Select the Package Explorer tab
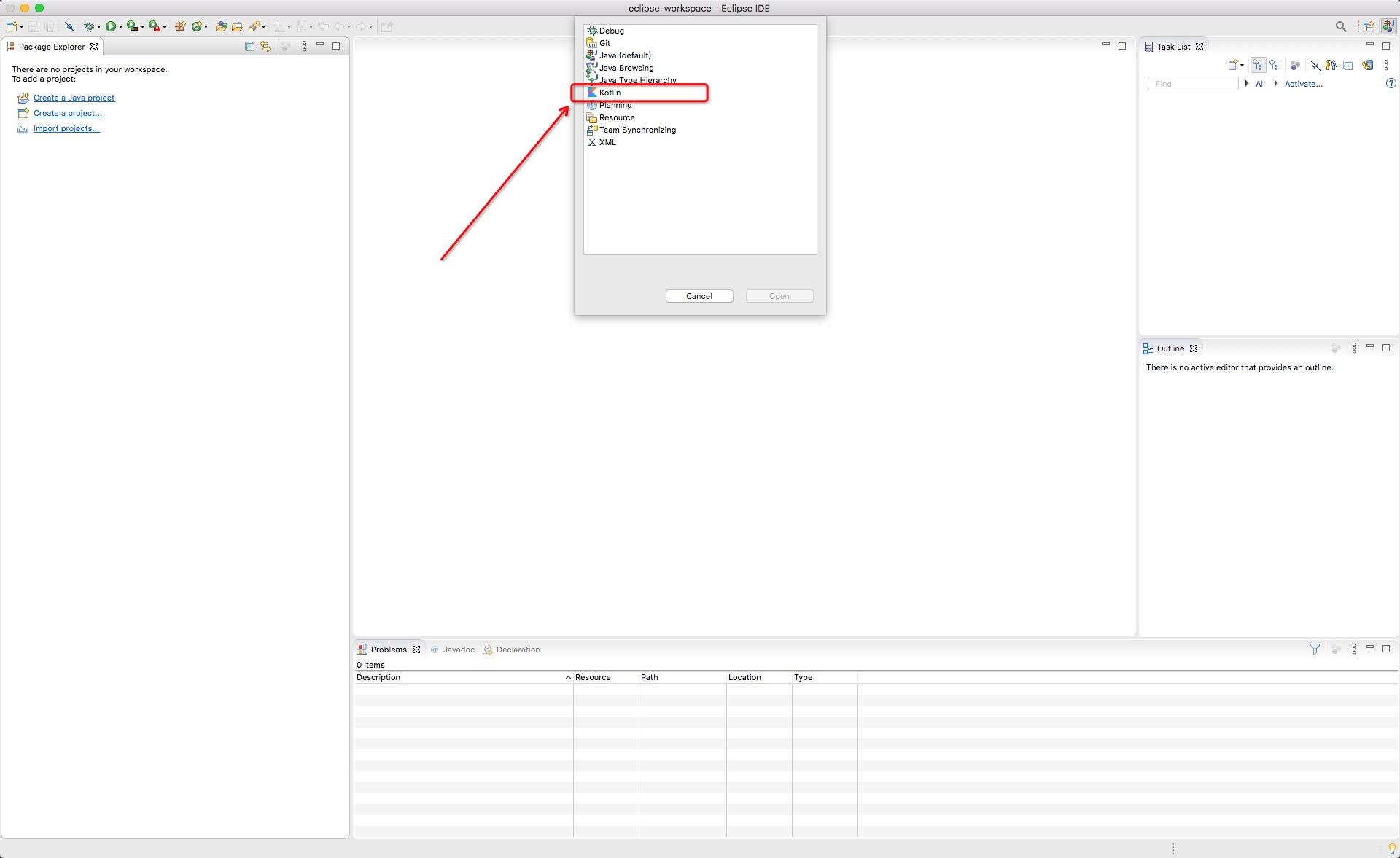This screenshot has height=858, width=1400. (x=52, y=47)
